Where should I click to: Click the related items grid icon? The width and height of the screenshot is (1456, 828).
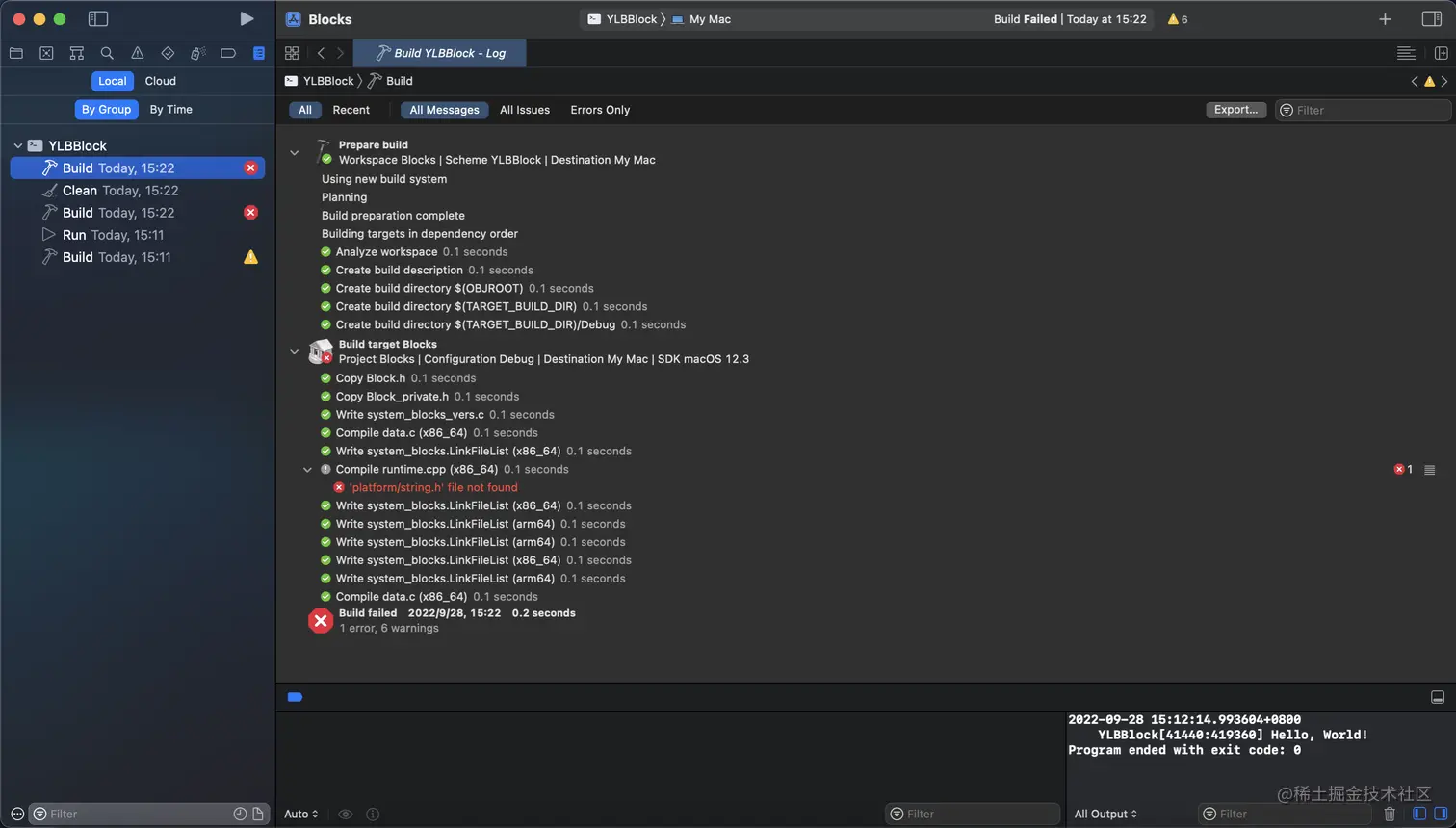point(292,53)
